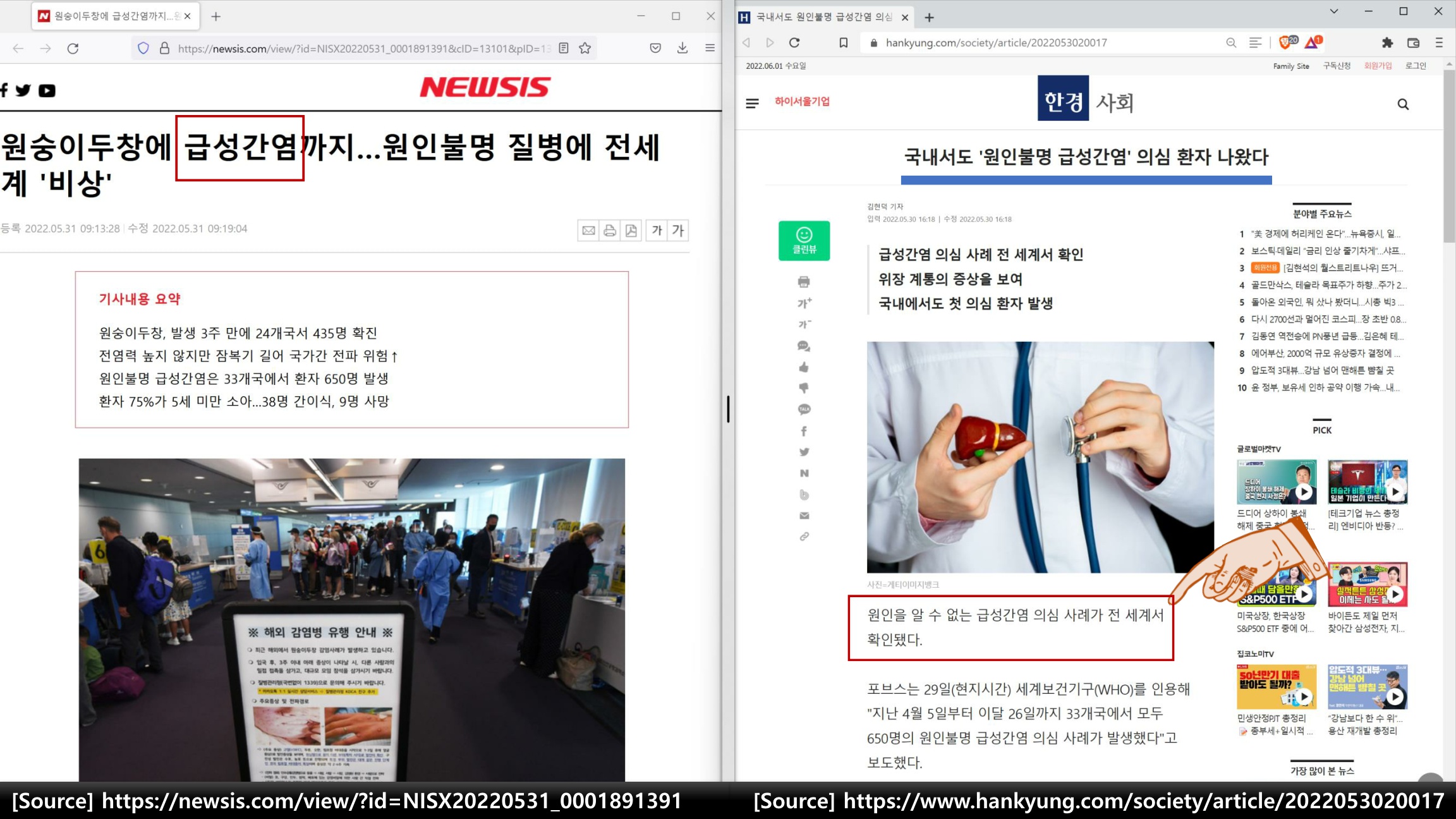This screenshot has height=819, width=1456.
Task: Open Firefox downloads panel
Action: [682, 48]
